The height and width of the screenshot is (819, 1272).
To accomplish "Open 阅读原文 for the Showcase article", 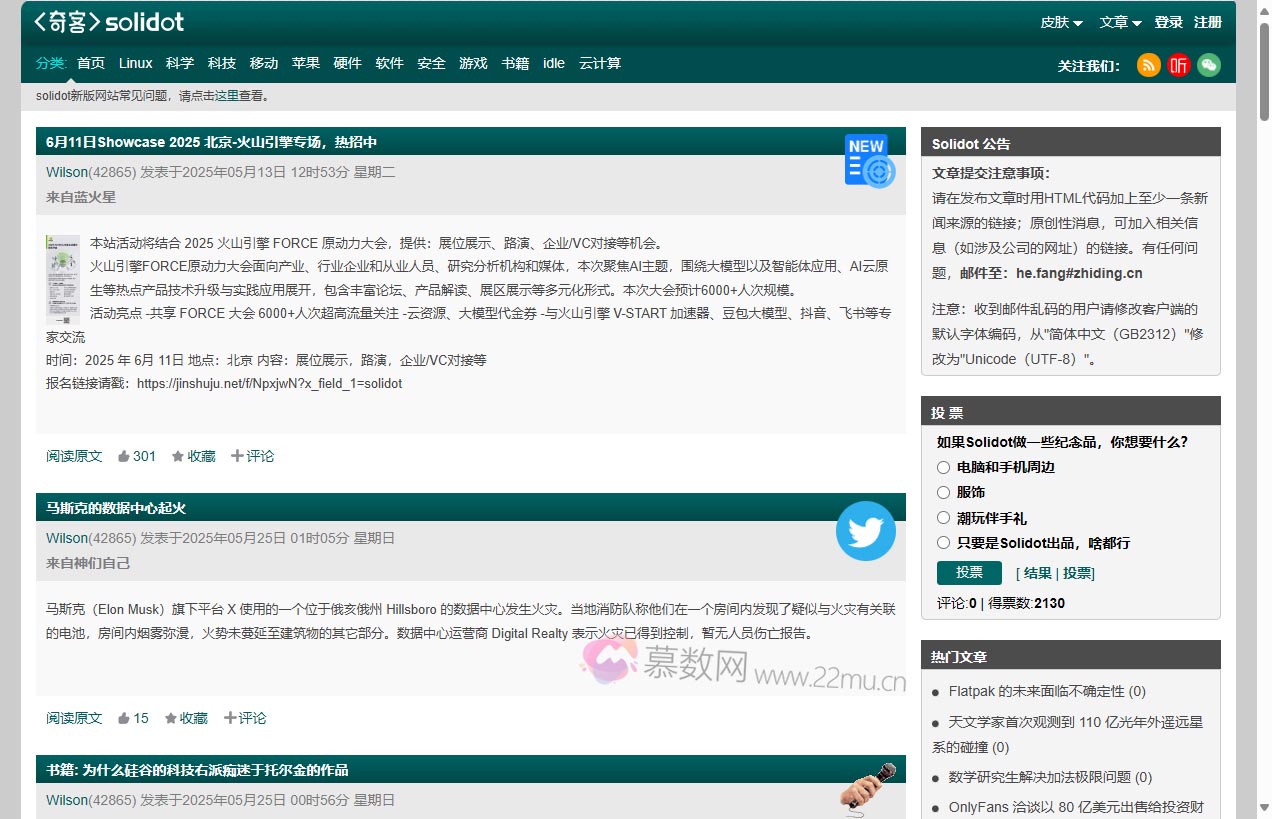I will [73, 455].
